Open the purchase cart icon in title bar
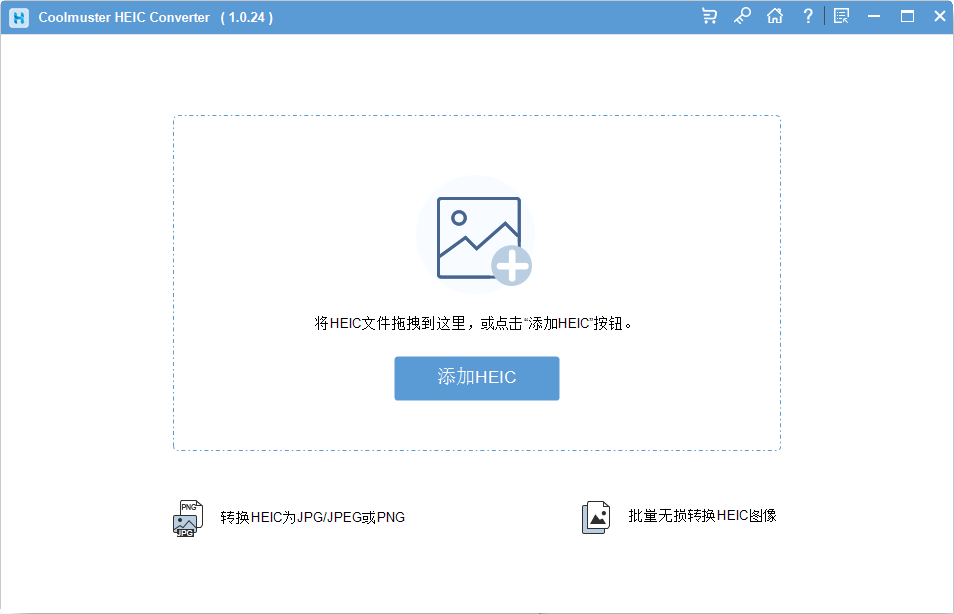This screenshot has height=614, width=954. pyautogui.click(x=710, y=16)
